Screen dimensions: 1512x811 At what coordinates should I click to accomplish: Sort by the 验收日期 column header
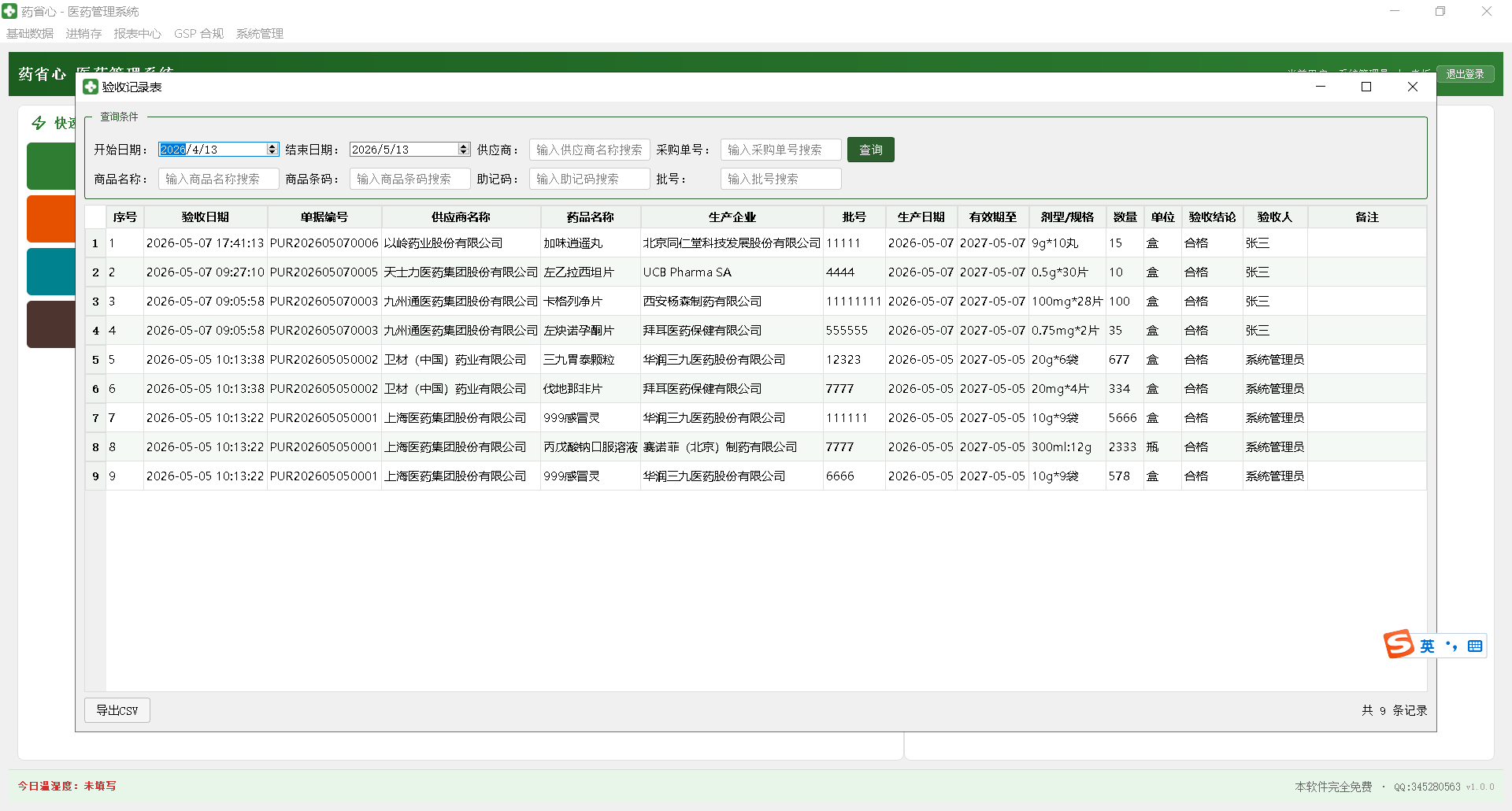coord(205,217)
